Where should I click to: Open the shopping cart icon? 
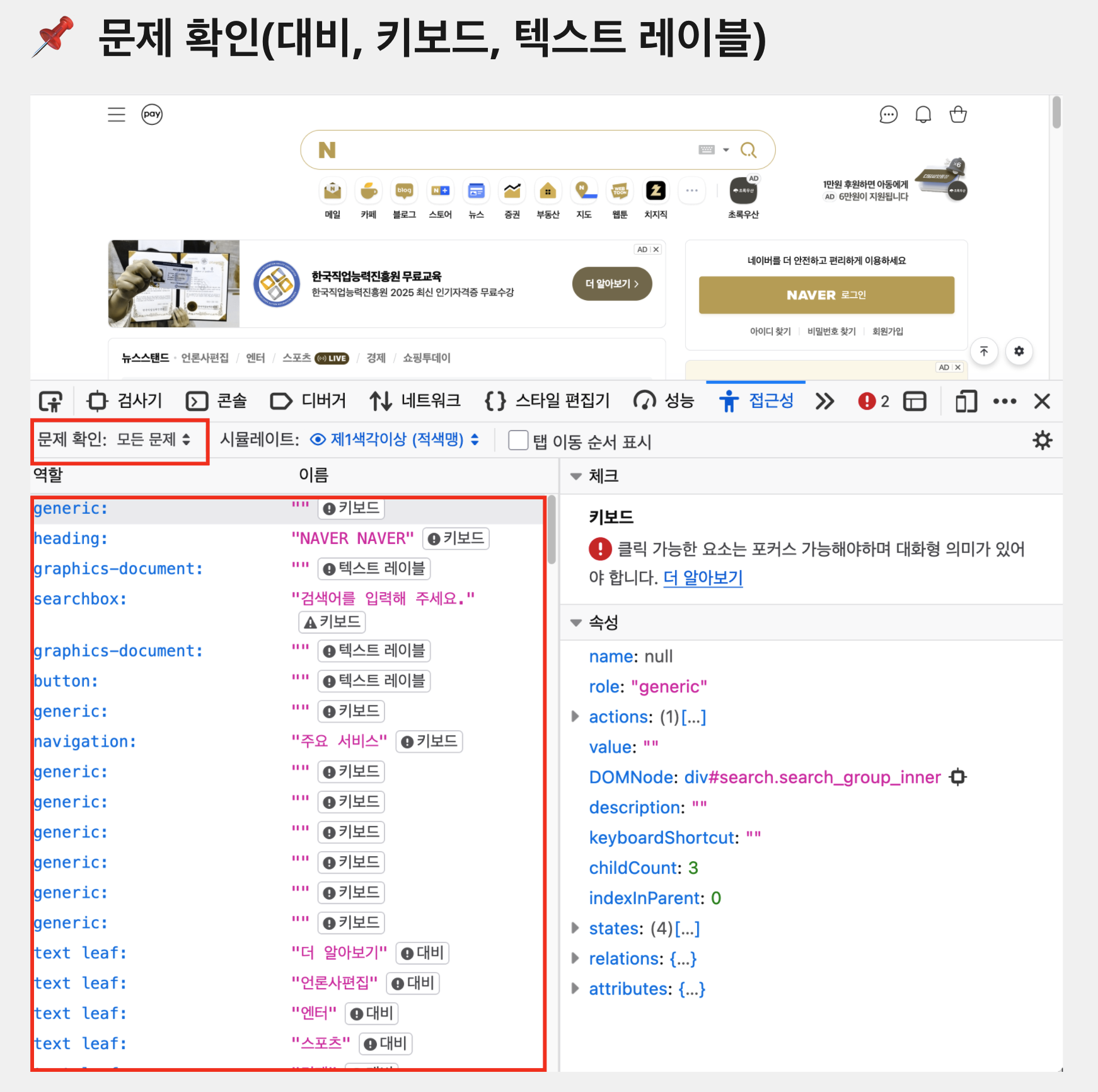(958, 114)
